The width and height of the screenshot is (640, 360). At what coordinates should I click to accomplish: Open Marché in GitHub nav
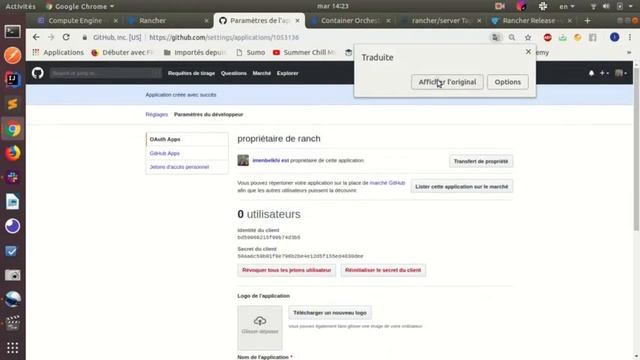[x=261, y=73]
